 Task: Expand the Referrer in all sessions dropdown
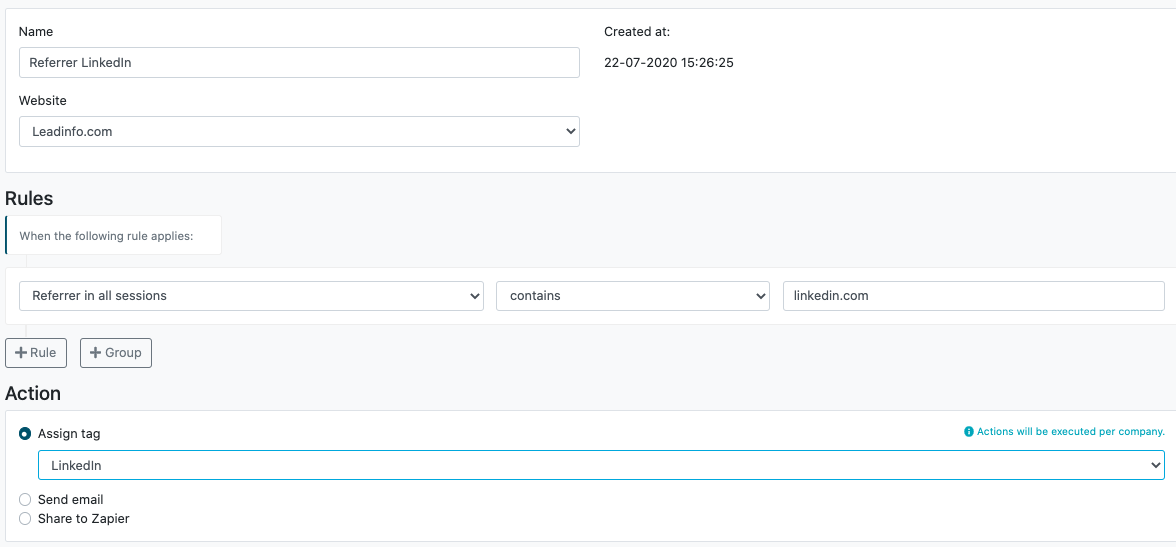coord(251,296)
